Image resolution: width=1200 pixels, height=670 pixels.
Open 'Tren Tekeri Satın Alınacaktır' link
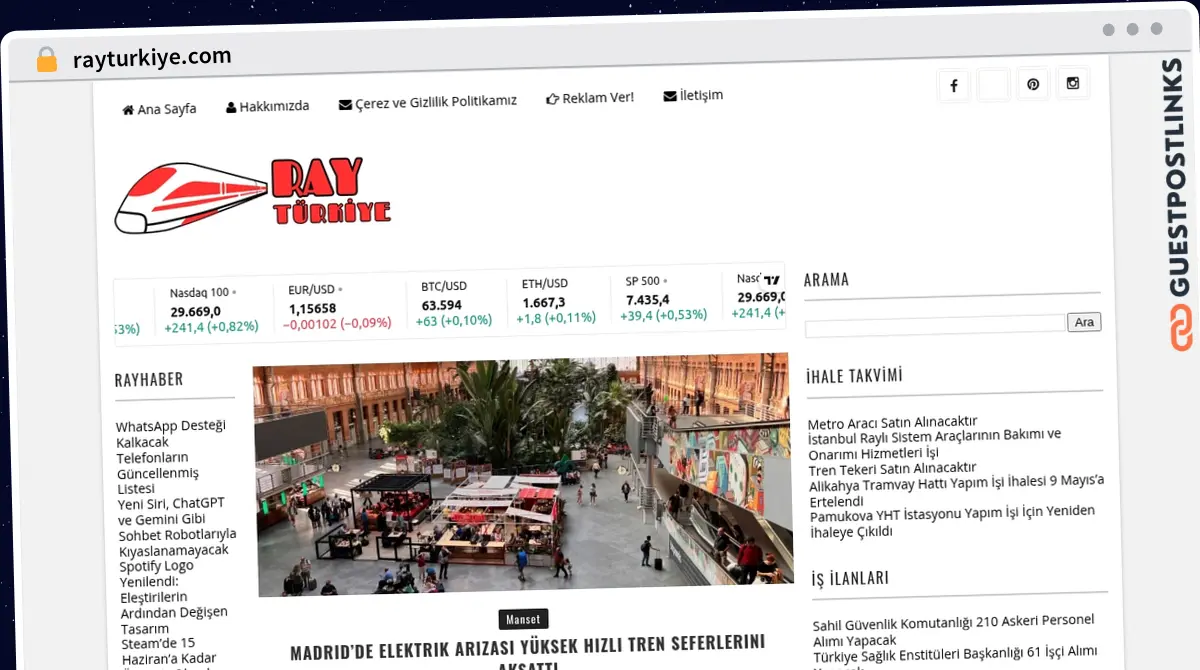(892, 468)
